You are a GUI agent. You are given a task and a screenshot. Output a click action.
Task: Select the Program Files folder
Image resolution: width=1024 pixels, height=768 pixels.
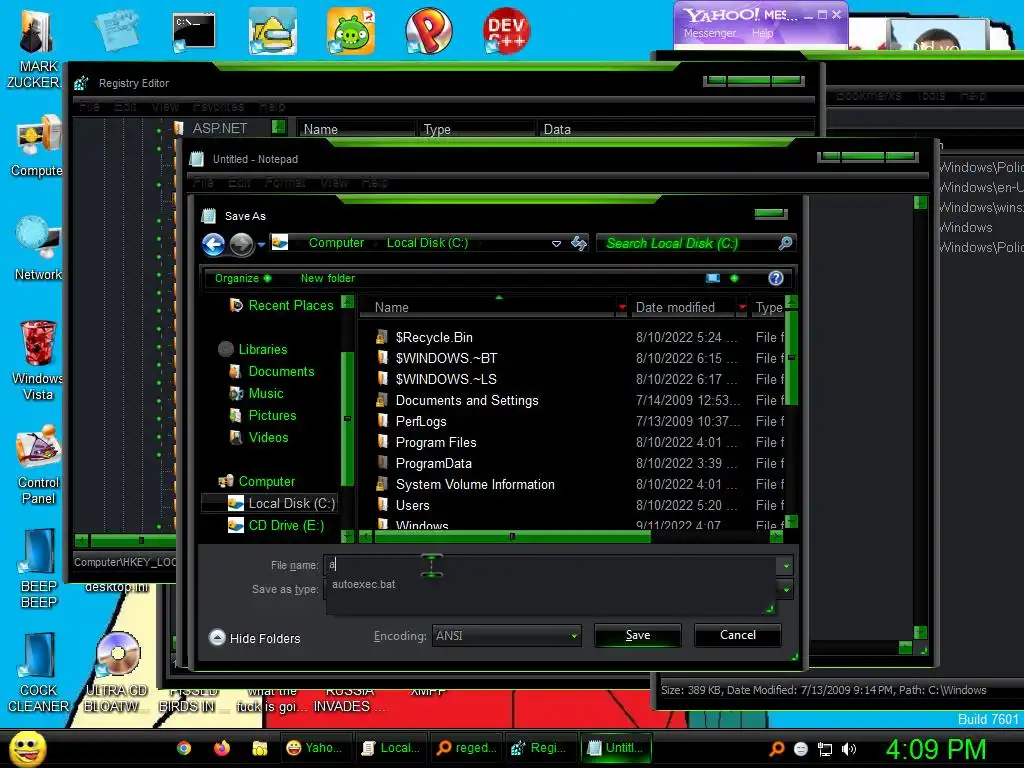pyautogui.click(x=436, y=442)
